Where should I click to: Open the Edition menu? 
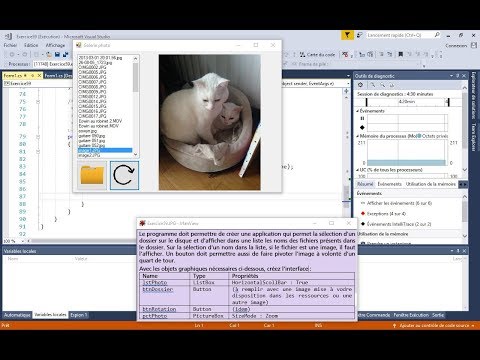click(x=31, y=45)
